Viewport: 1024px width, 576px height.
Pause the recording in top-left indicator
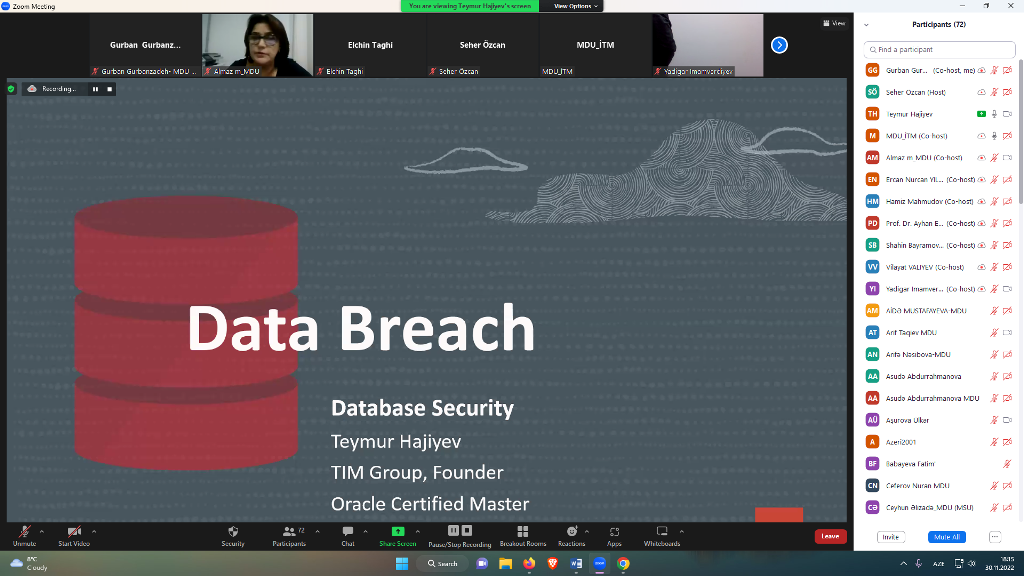96,89
